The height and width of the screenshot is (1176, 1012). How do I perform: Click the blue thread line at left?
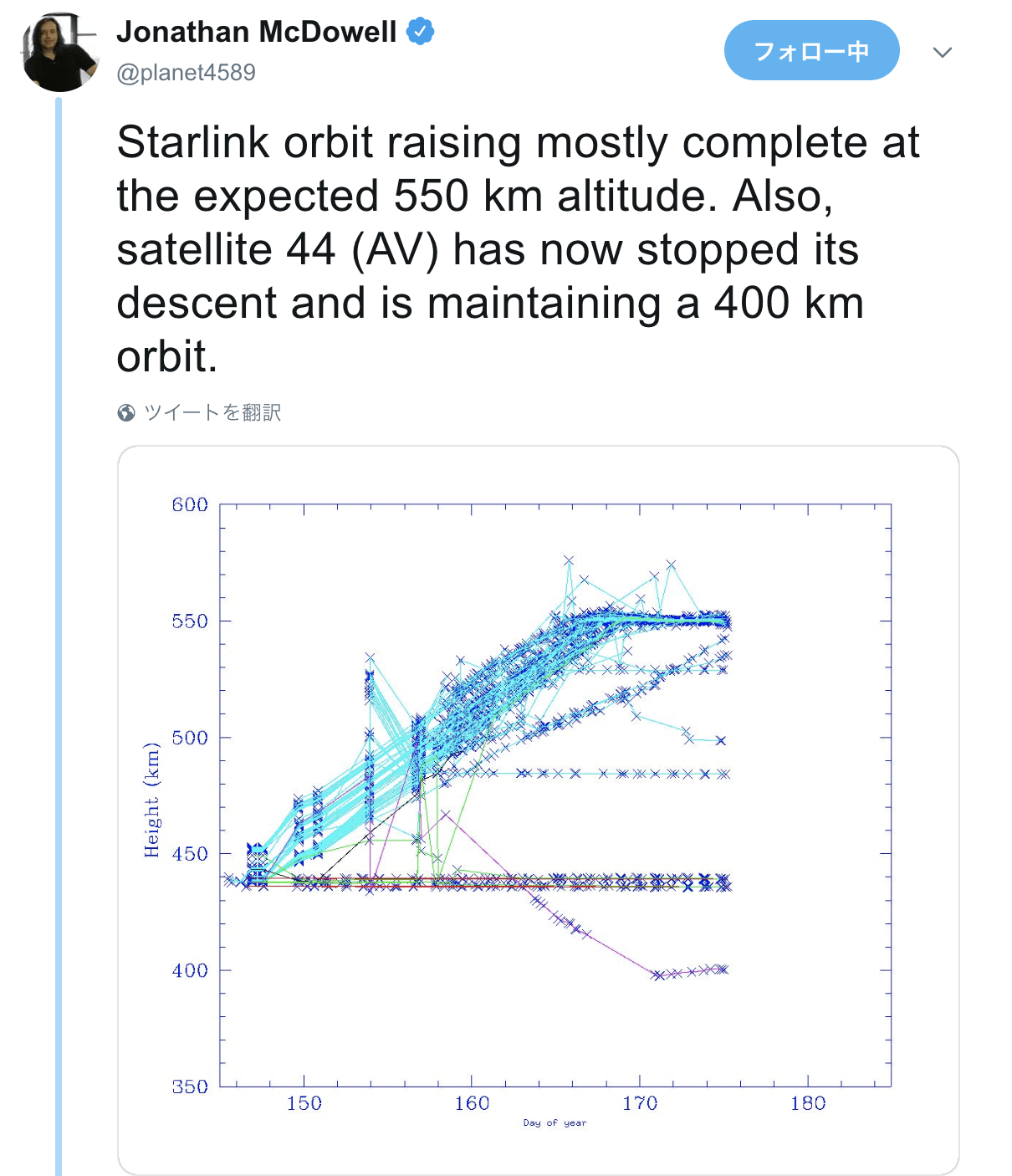[59, 636]
